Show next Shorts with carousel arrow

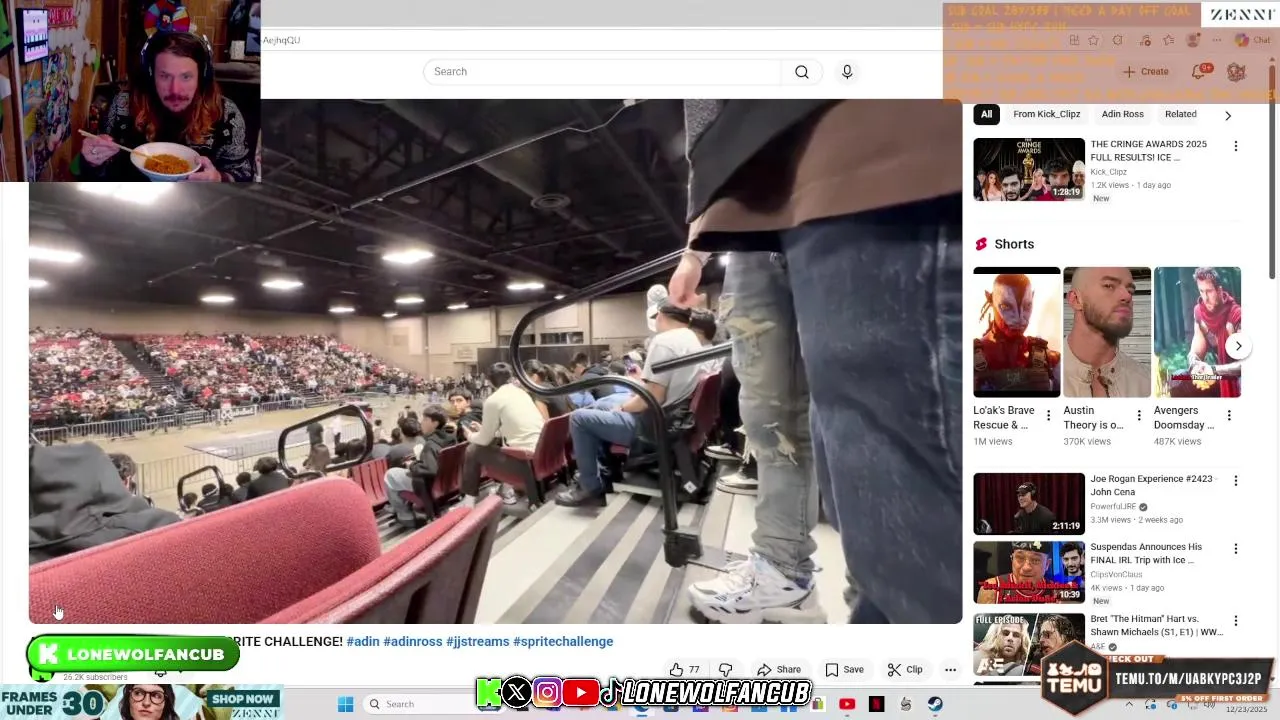[x=1238, y=346]
